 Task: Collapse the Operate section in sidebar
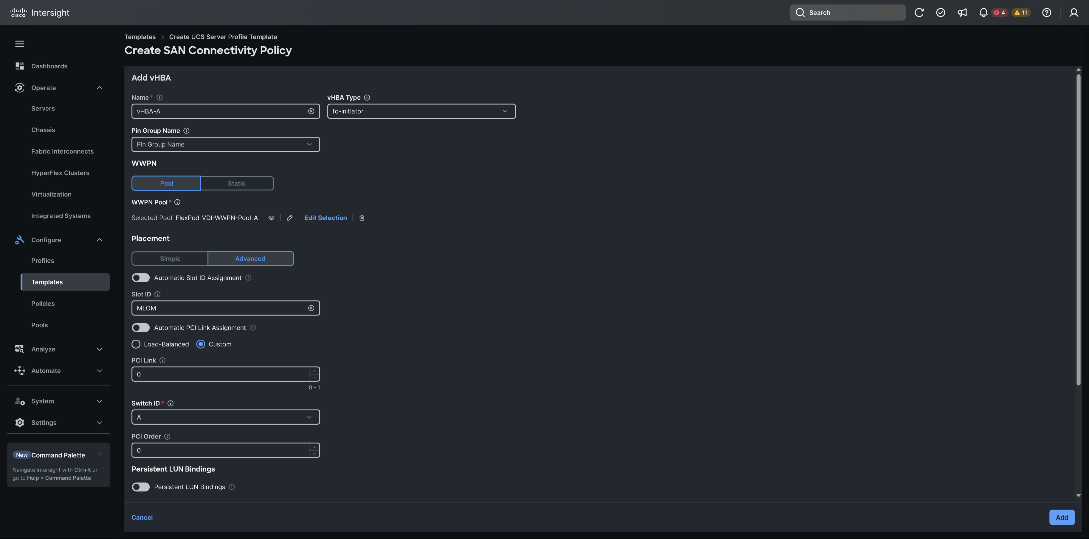99,88
